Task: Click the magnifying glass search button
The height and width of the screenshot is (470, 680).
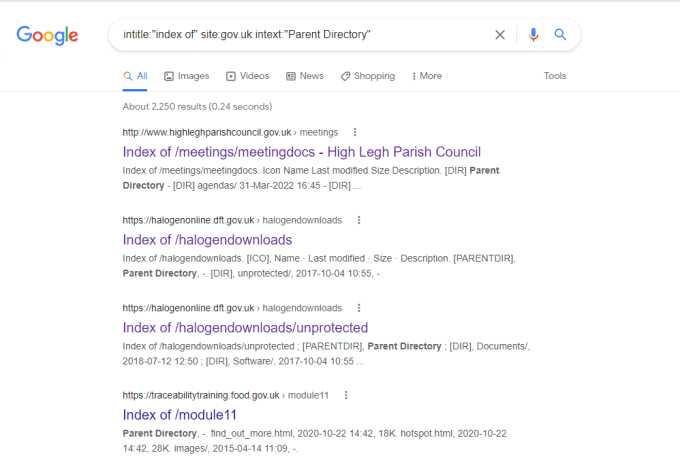Action: pyautogui.click(x=560, y=35)
